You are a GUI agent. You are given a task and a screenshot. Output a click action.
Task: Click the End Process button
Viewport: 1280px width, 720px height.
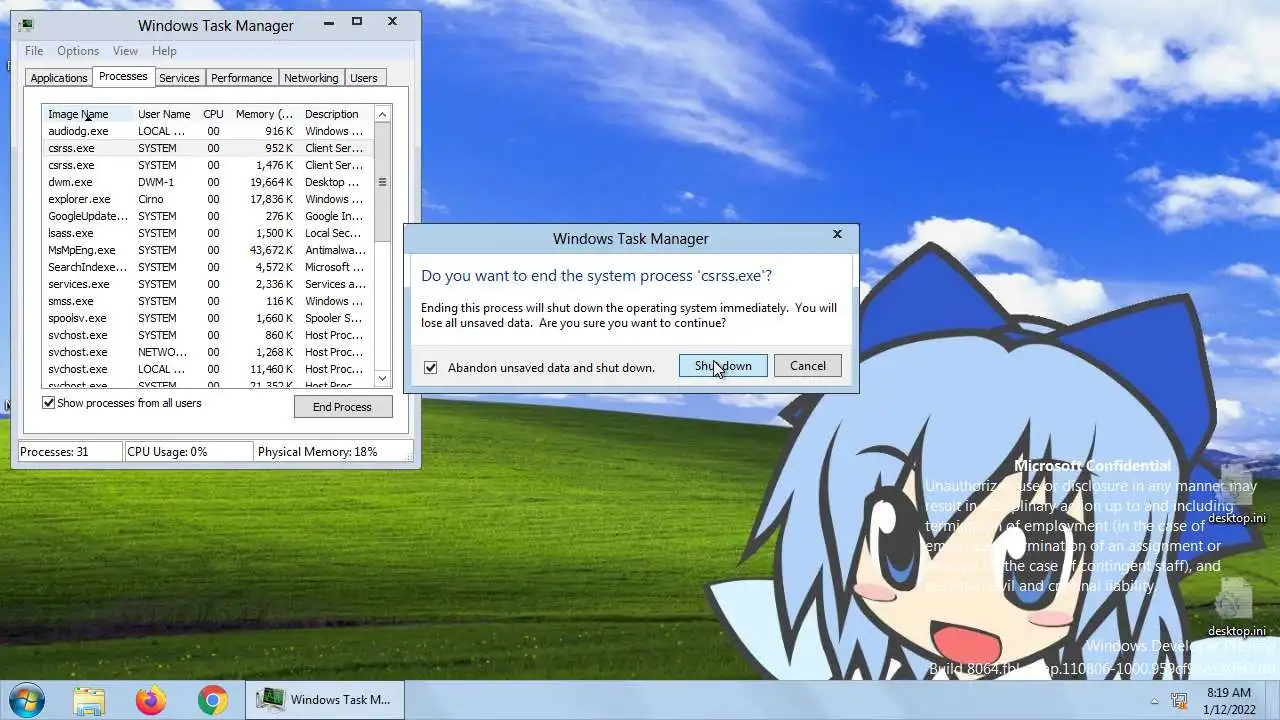342,407
